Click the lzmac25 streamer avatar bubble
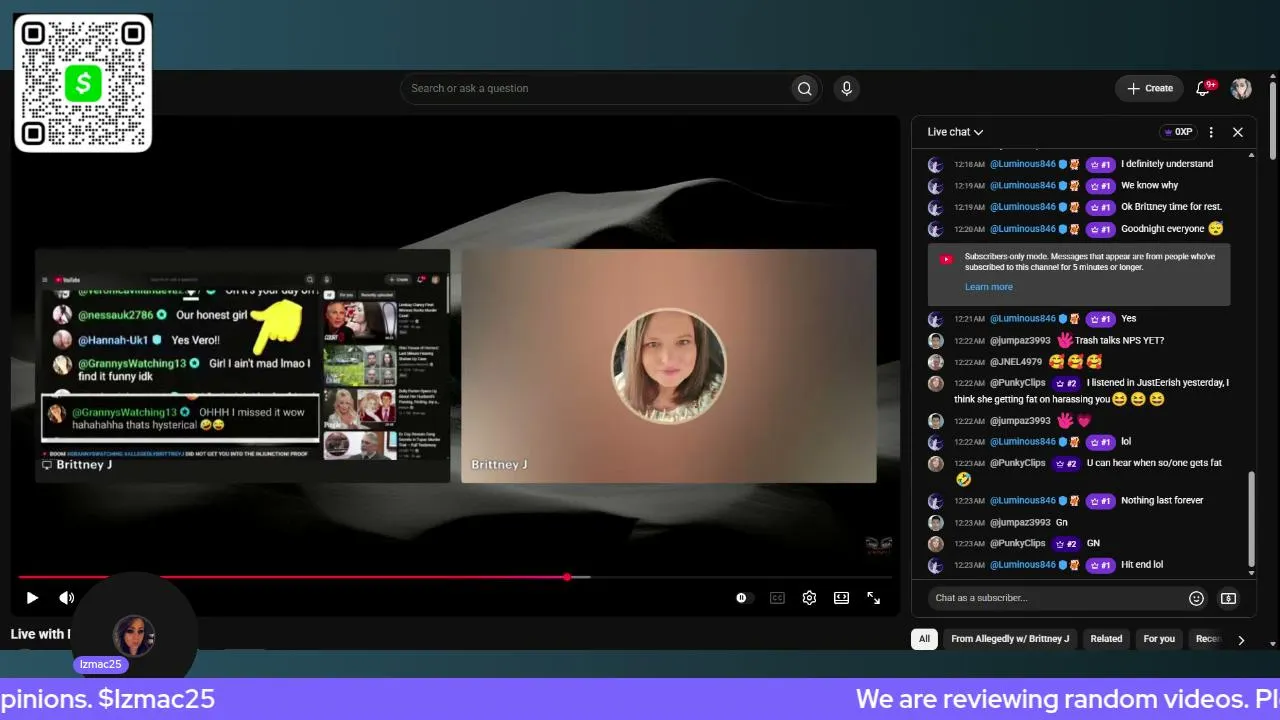 [x=134, y=636]
